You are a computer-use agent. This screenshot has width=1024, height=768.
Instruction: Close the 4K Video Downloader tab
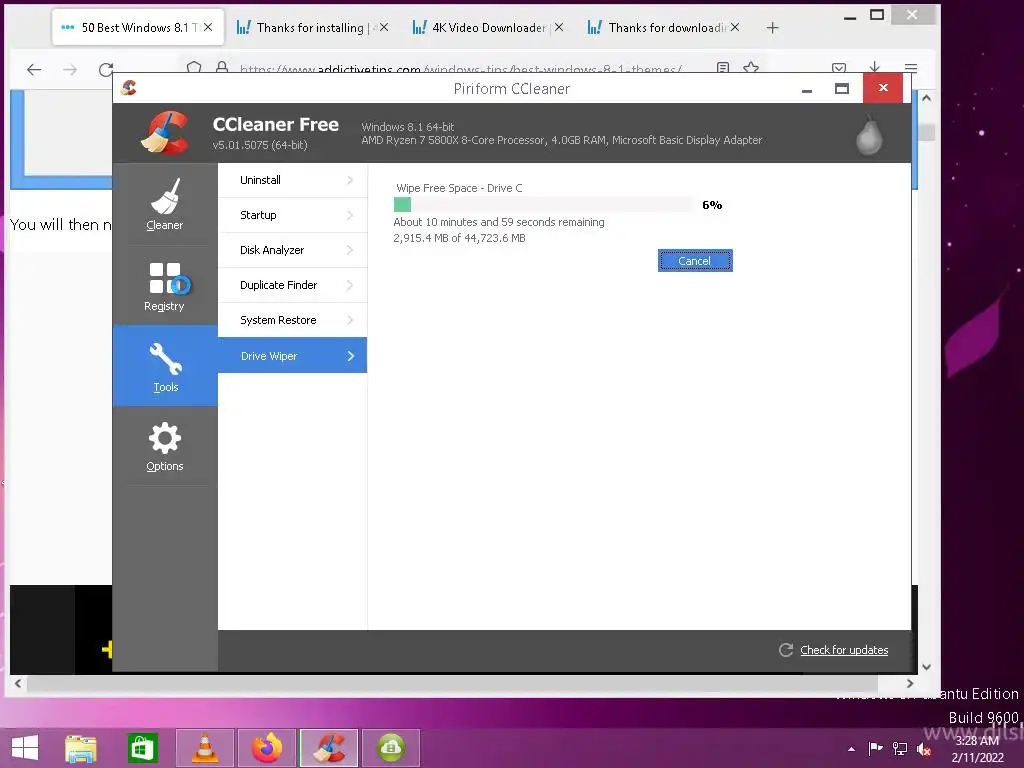coord(559,27)
